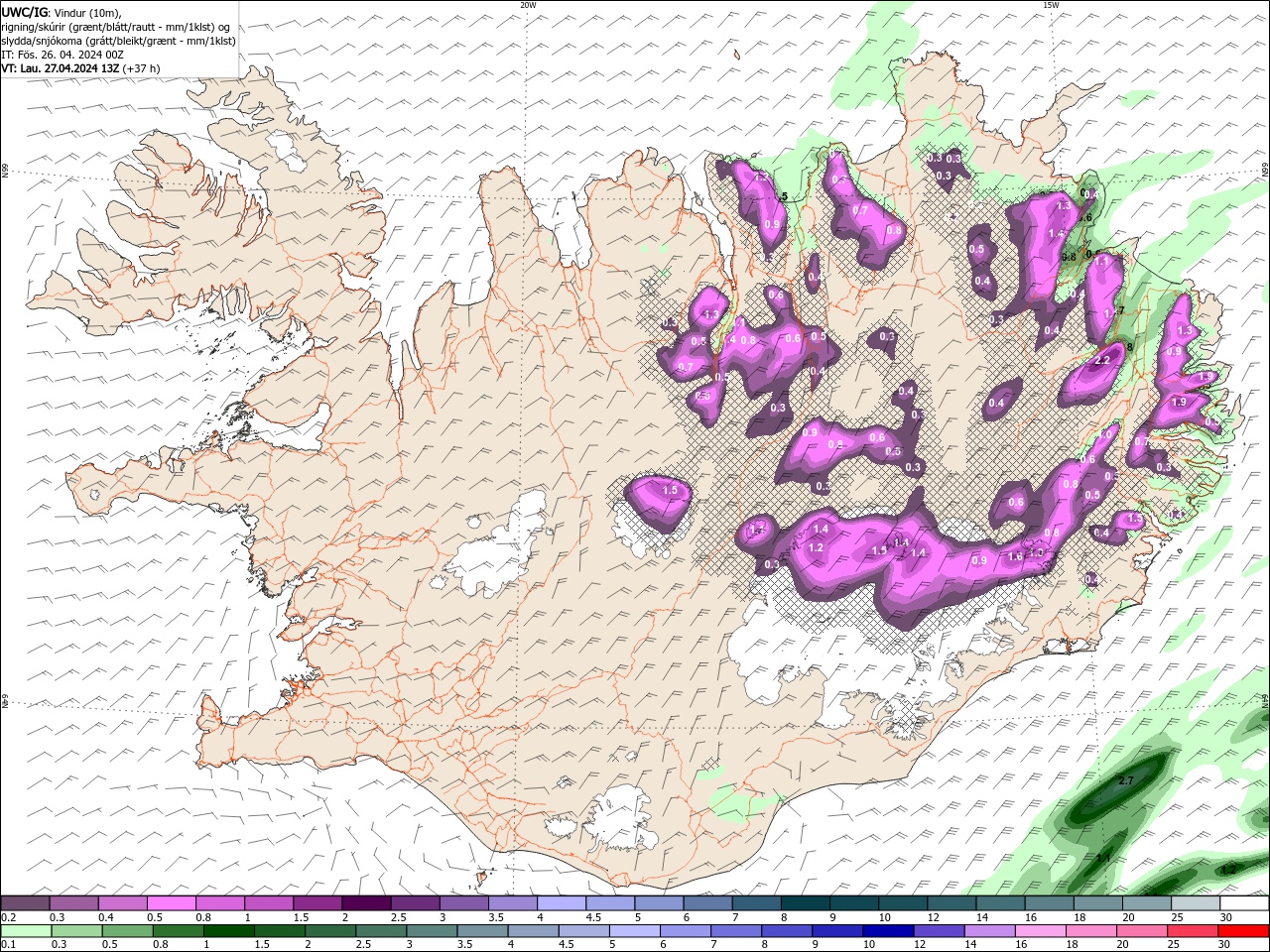
Task: Click the '3.5' label in the upper legend row
Action: coord(495,917)
